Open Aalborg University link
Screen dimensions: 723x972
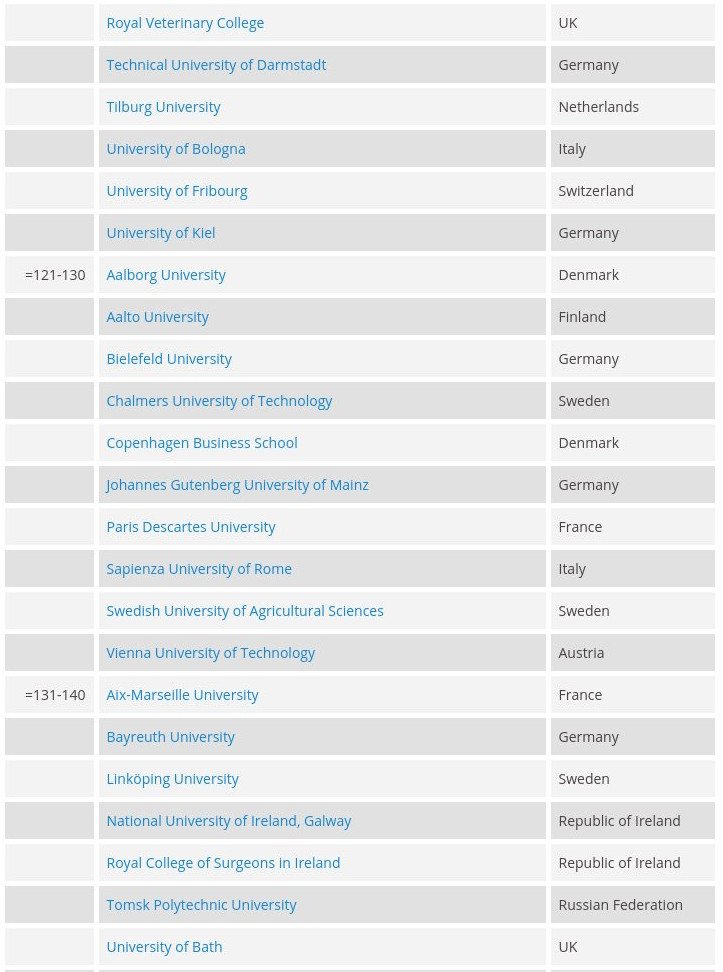(x=166, y=275)
